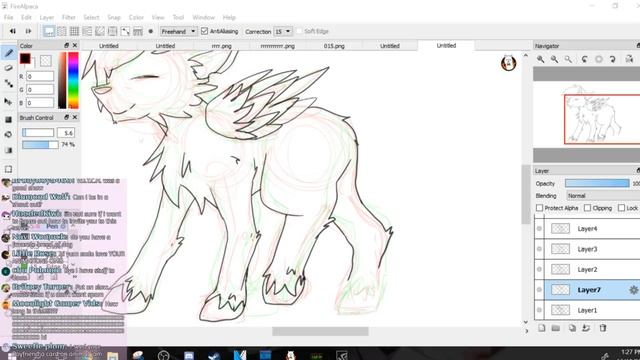640x360 pixels.
Task: Open the Filter menu
Action: point(69,18)
